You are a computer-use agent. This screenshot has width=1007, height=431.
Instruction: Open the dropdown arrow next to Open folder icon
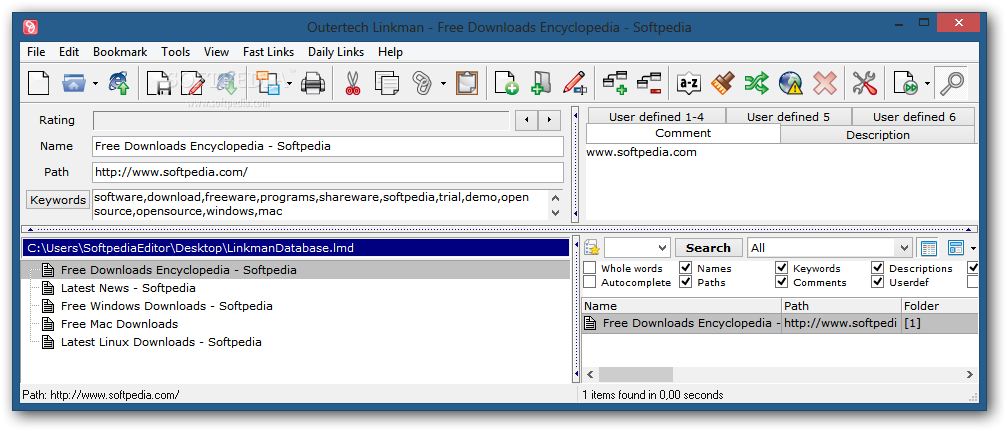coord(96,84)
